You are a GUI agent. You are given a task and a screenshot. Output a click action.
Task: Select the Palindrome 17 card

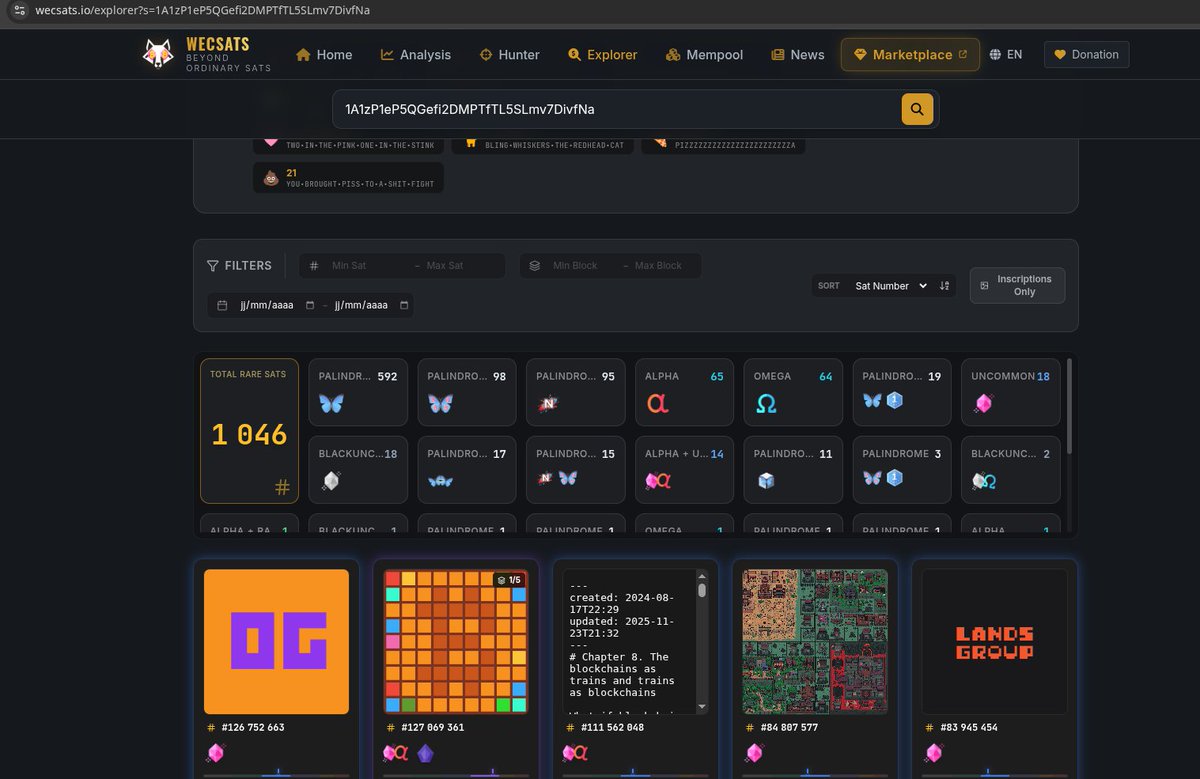467,469
